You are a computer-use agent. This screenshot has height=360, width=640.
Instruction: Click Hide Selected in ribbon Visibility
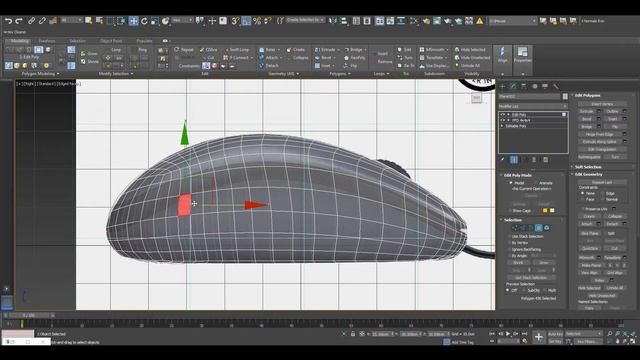[x=470, y=50]
